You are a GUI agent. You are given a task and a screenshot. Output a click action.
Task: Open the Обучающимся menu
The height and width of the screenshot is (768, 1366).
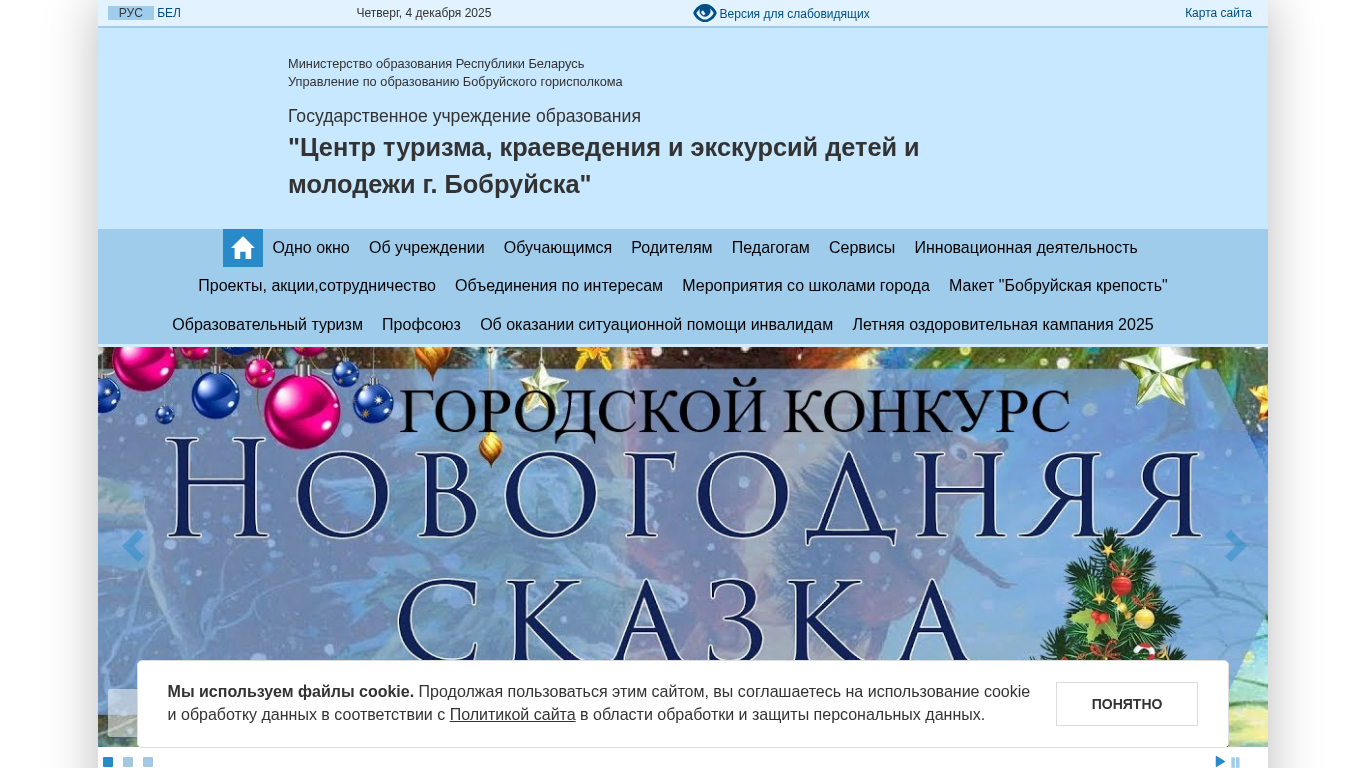pos(558,248)
